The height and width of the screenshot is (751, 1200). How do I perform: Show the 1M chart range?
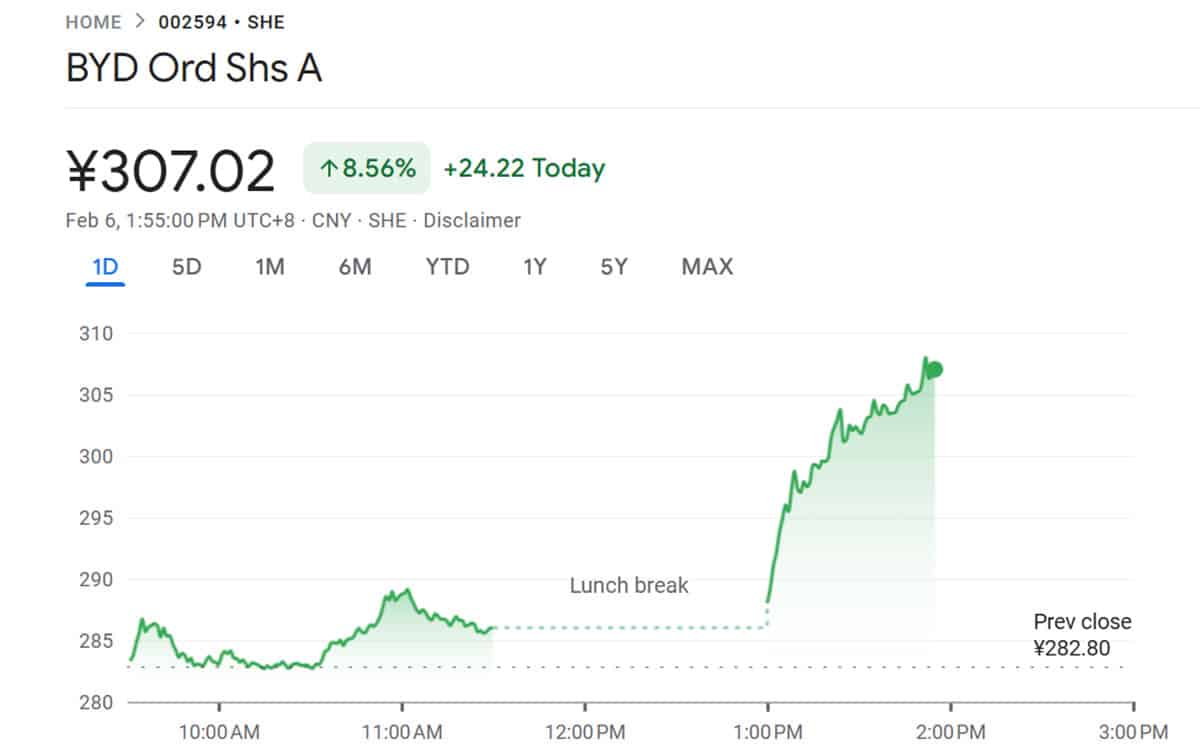pos(269,267)
